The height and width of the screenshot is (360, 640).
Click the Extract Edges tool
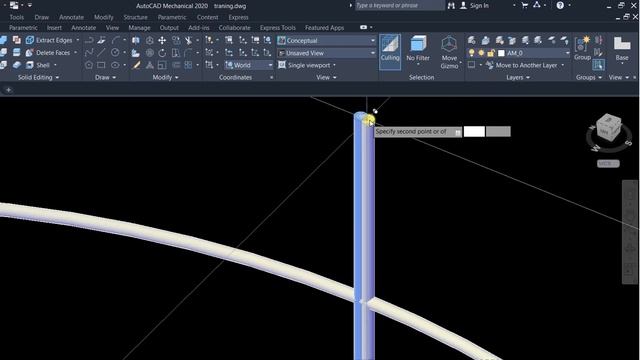(x=49, y=40)
